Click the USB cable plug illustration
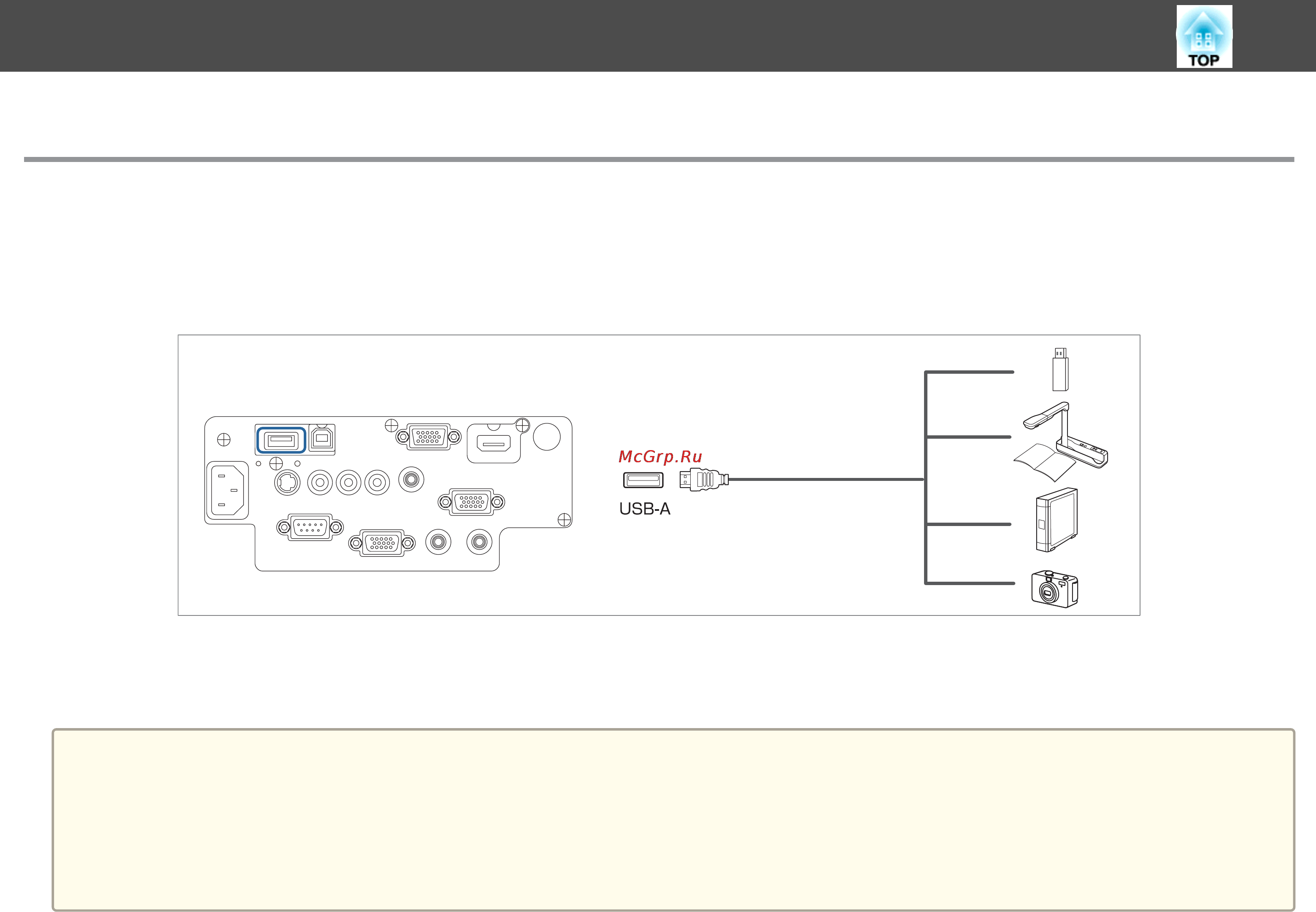The height and width of the screenshot is (912, 1316). (x=704, y=480)
